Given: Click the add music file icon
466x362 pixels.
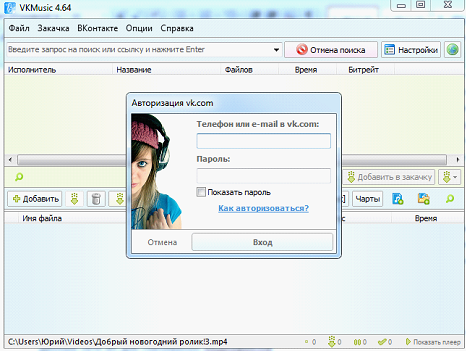Looking at the screenshot, I should (397, 199).
